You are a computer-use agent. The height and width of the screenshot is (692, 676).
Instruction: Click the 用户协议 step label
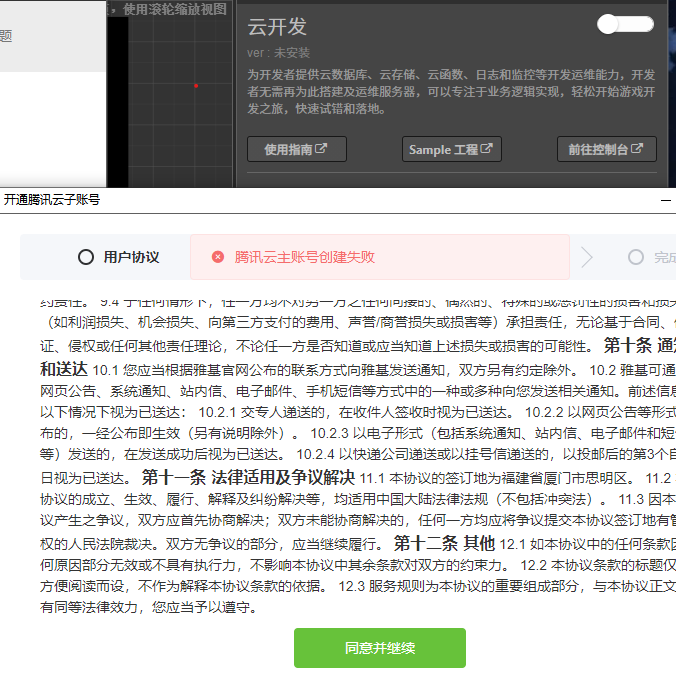pos(131,257)
